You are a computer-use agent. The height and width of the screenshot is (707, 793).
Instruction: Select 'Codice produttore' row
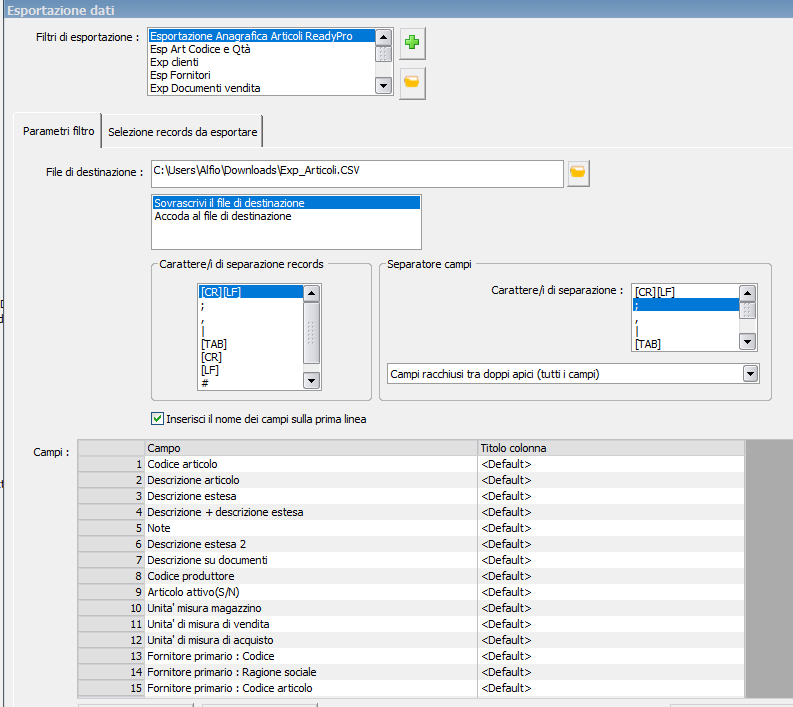tap(311, 576)
